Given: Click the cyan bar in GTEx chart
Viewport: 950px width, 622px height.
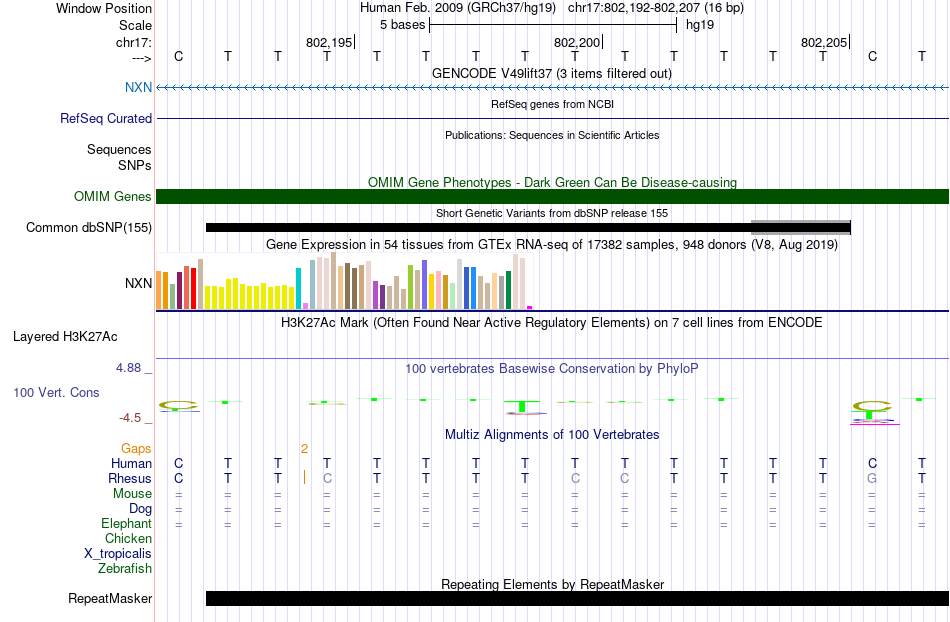Looking at the screenshot, I should (x=298, y=288).
